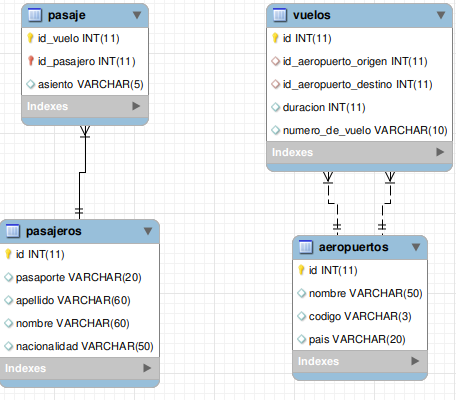Click the pasaje table icon
Image resolution: width=456 pixels, height=400 pixels.
pos(35,15)
